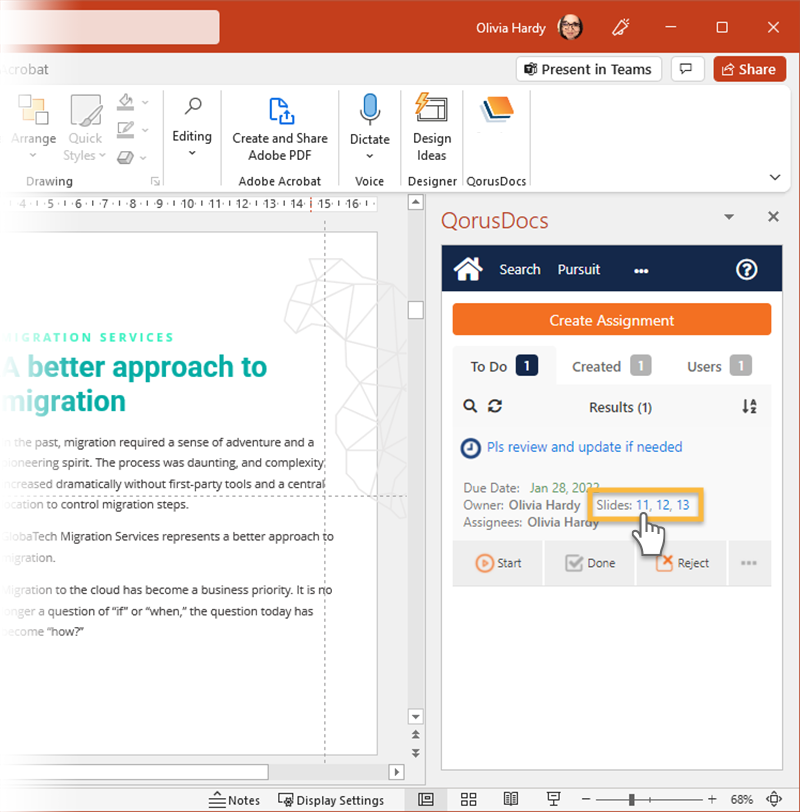The image size is (800, 812).
Task: Create and Share Adobe PDF
Action: (280, 128)
